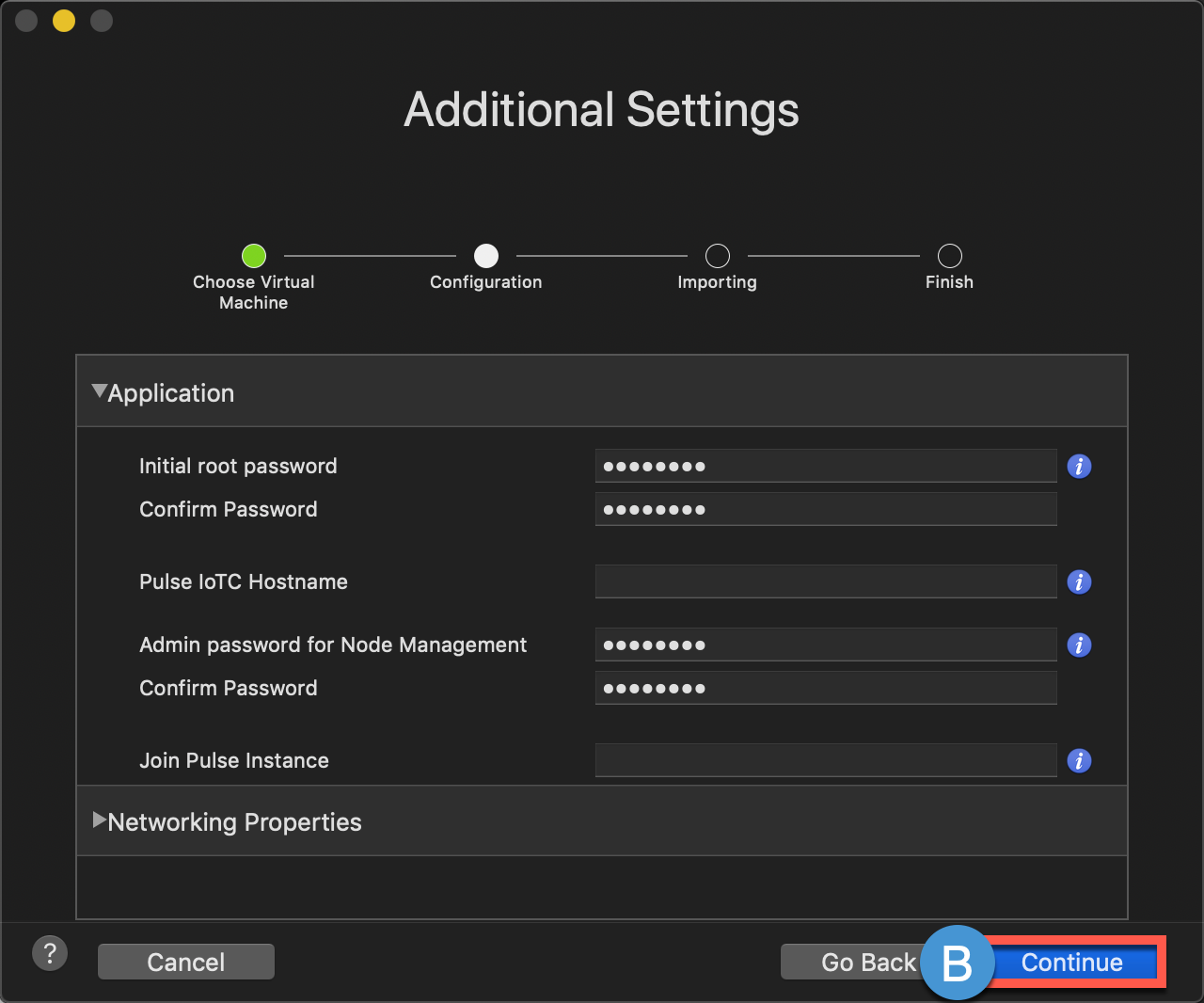The width and height of the screenshot is (1204, 1003).
Task: Focus the Initial root password field
Action: pos(825,466)
